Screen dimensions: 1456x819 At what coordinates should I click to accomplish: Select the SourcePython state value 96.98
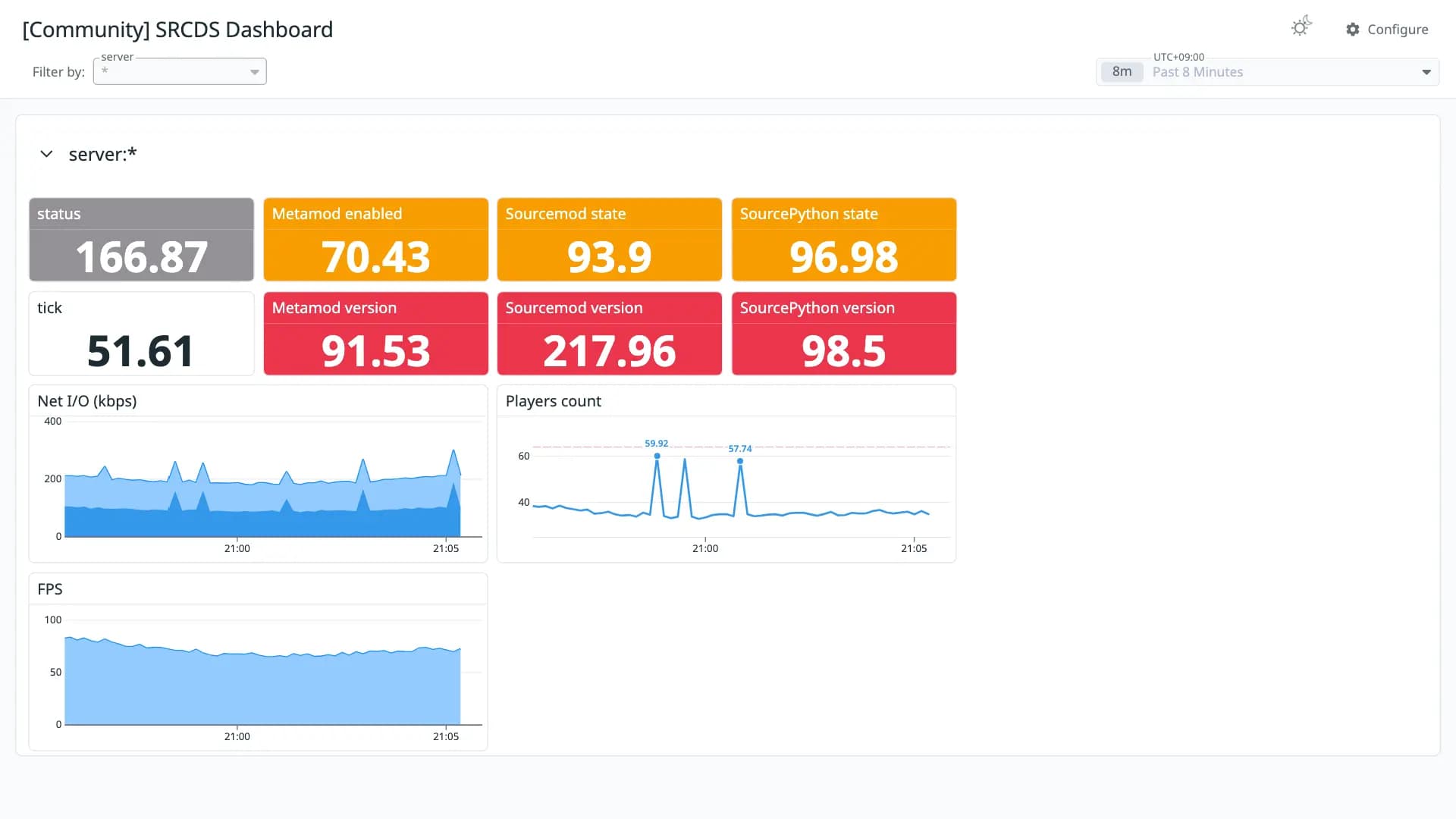[843, 257]
